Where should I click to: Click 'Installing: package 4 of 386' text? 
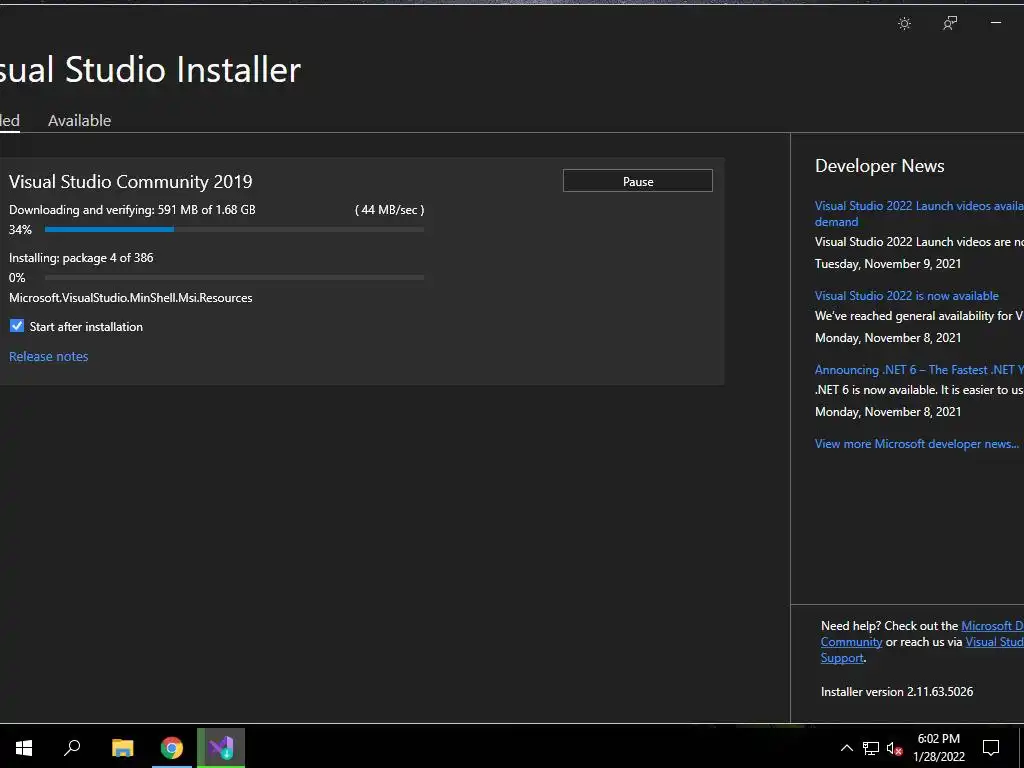[x=81, y=258]
